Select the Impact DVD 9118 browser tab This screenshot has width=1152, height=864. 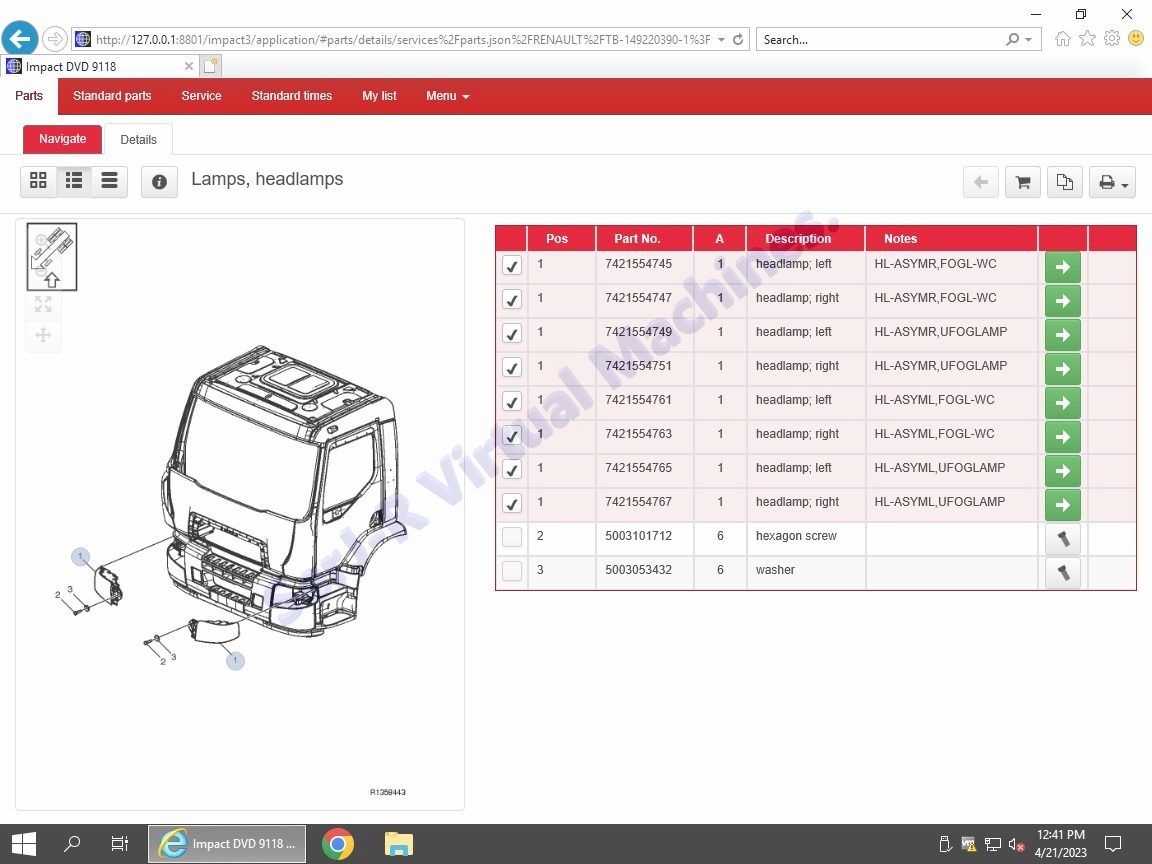(101, 66)
